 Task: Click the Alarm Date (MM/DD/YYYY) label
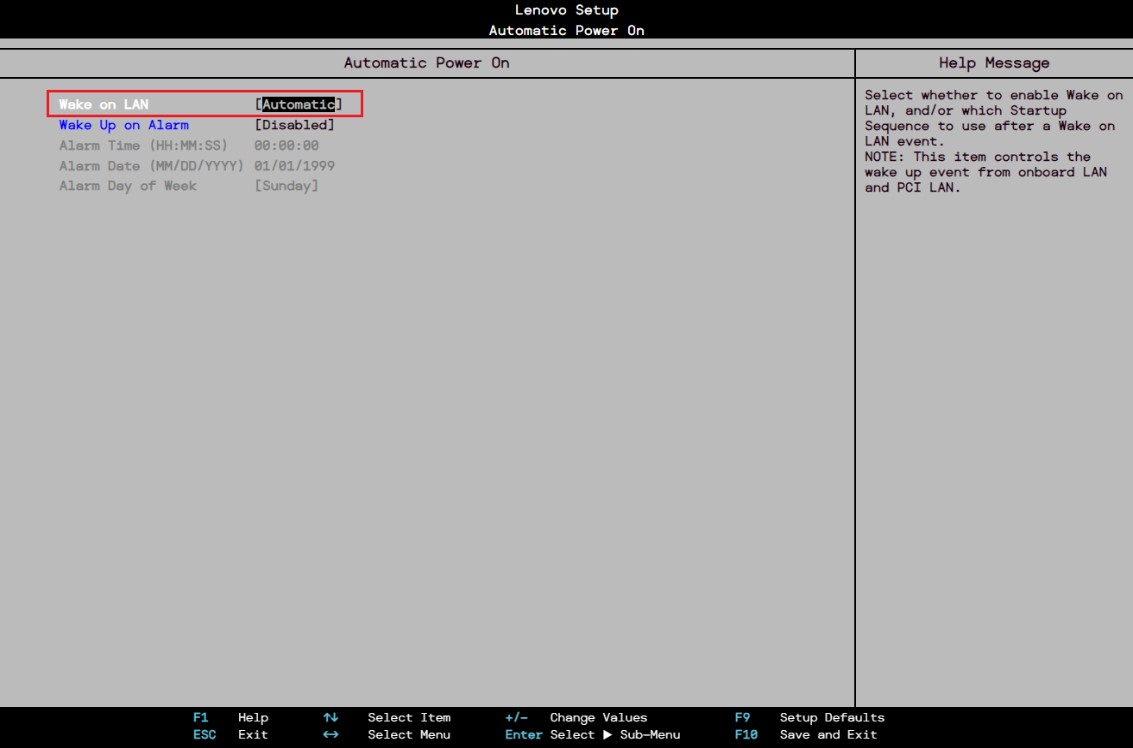click(151, 165)
